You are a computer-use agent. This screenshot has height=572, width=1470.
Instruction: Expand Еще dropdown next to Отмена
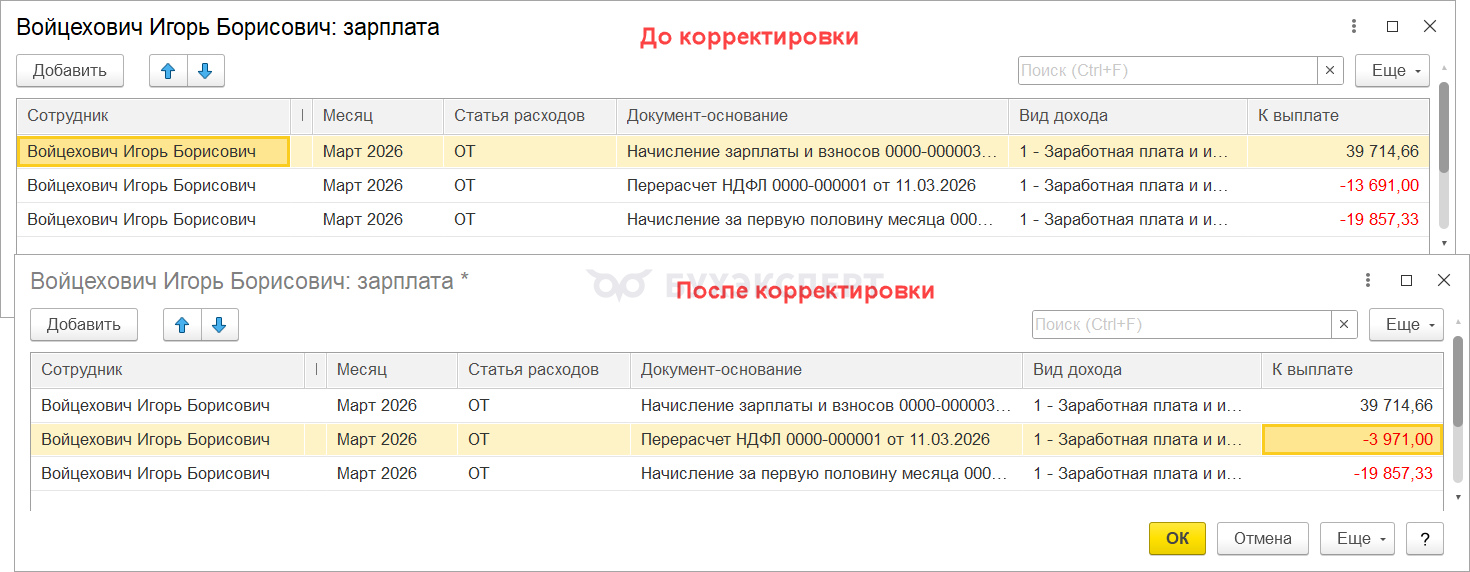pos(1357,538)
